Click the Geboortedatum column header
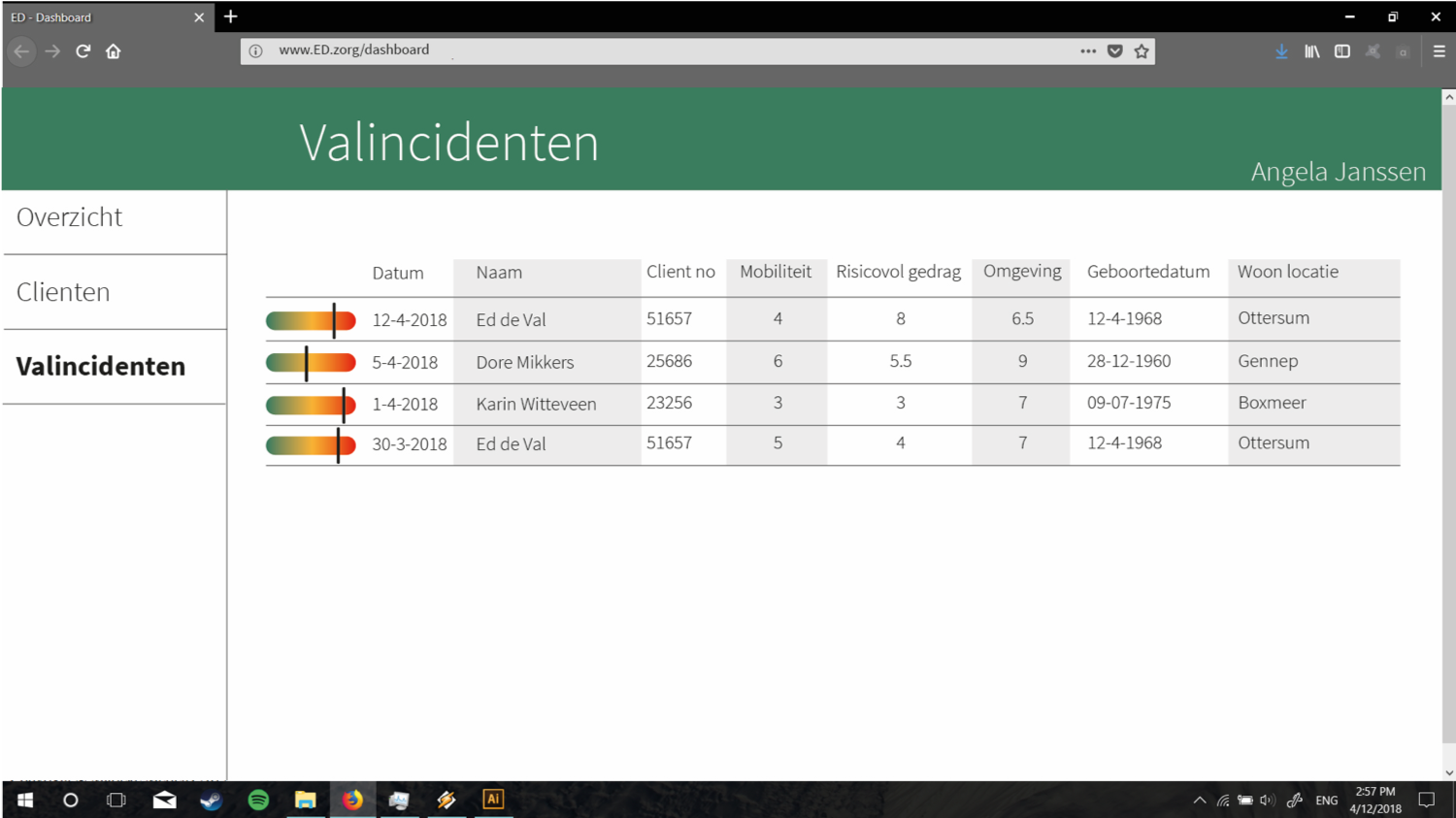The image size is (1456, 818). pyautogui.click(x=1148, y=272)
